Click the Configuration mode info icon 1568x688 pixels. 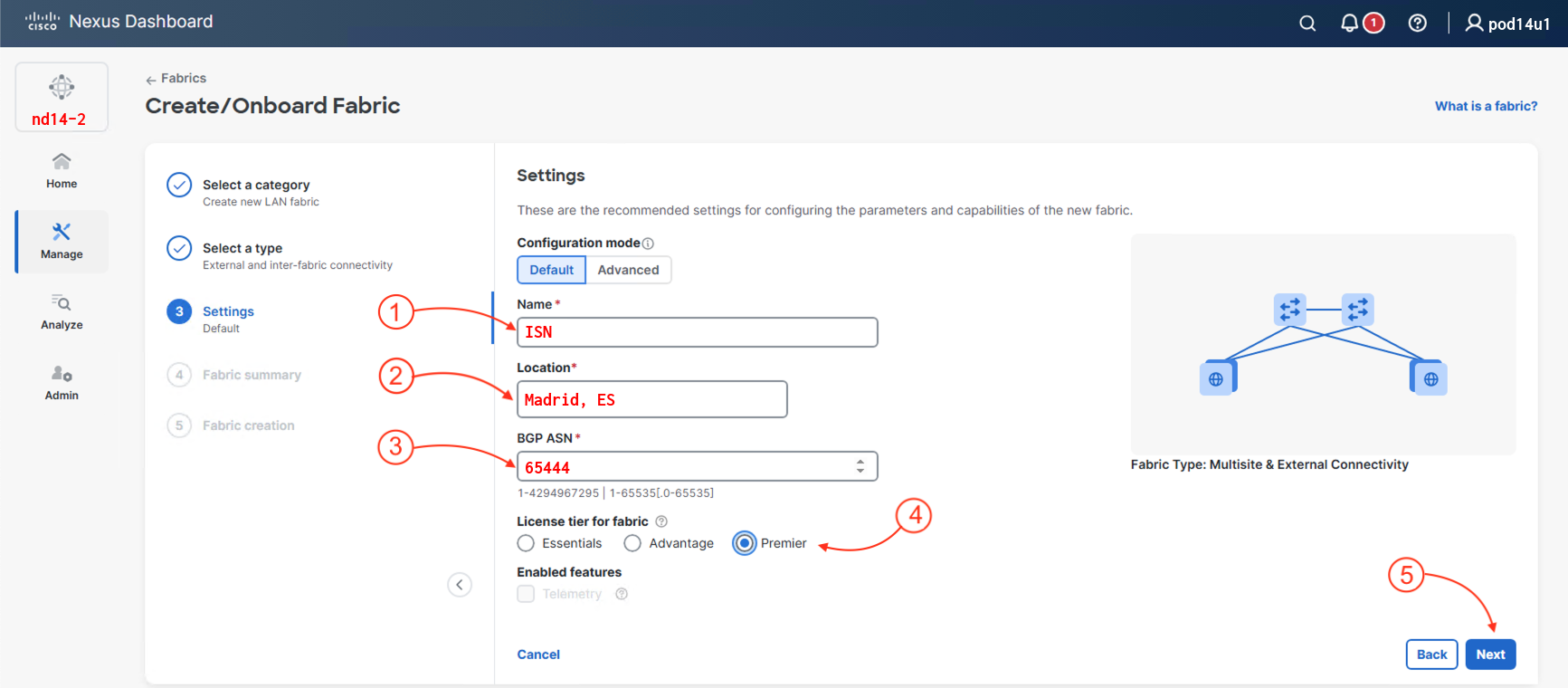pyautogui.click(x=648, y=244)
